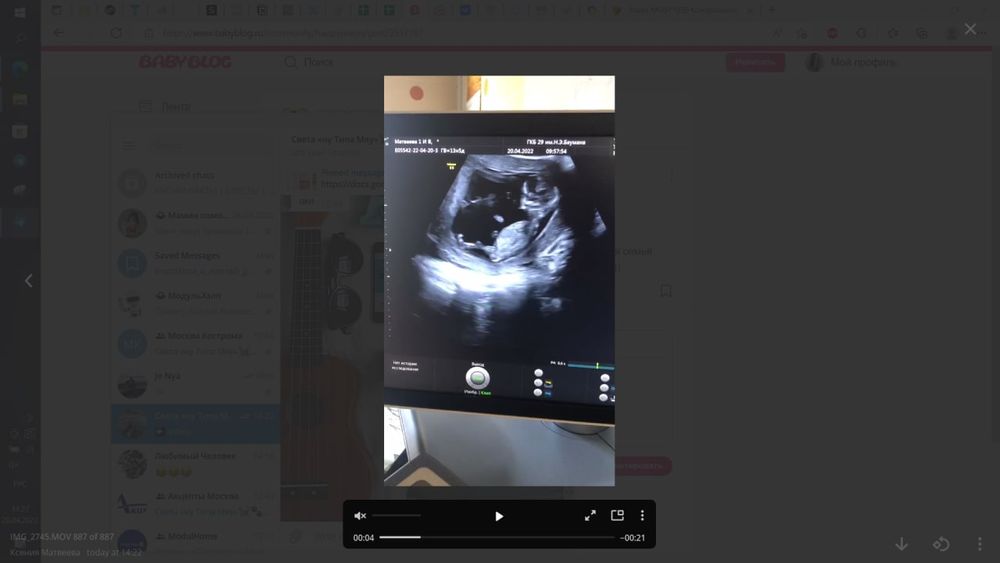Click the elapsed time 00:04 label
The height and width of the screenshot is (563, 1000).
[x=364, y=537]
